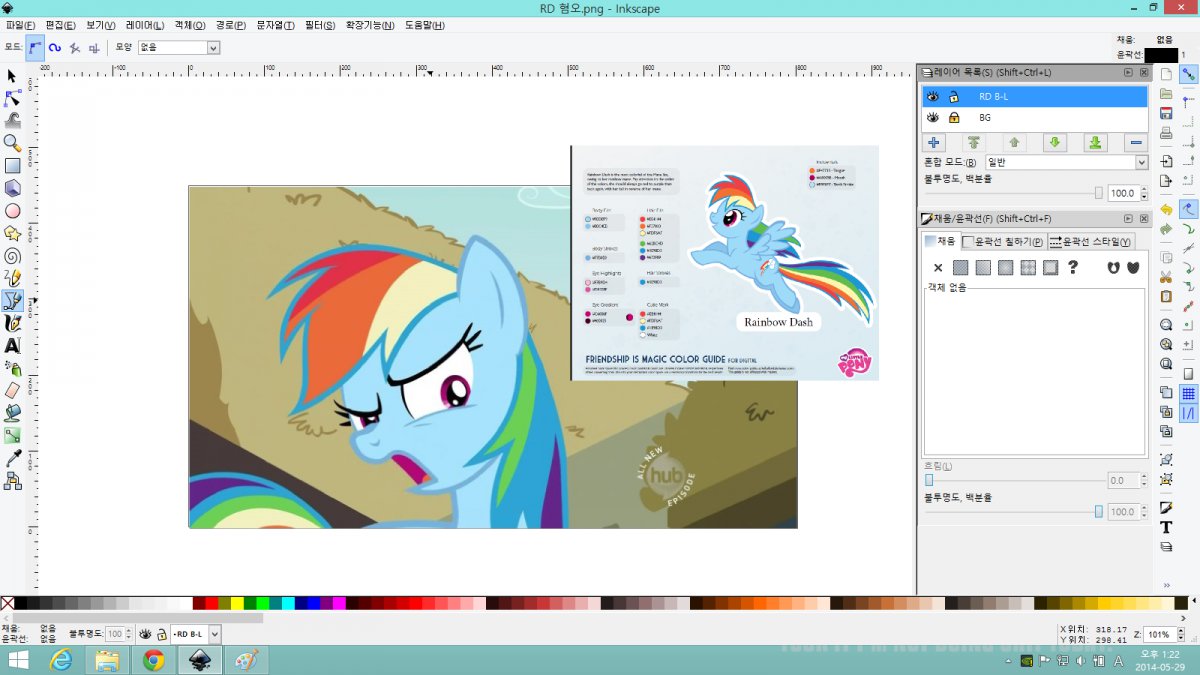Select the Ellipse circle tool
The image size is (1200, 675).
[12, 211]
